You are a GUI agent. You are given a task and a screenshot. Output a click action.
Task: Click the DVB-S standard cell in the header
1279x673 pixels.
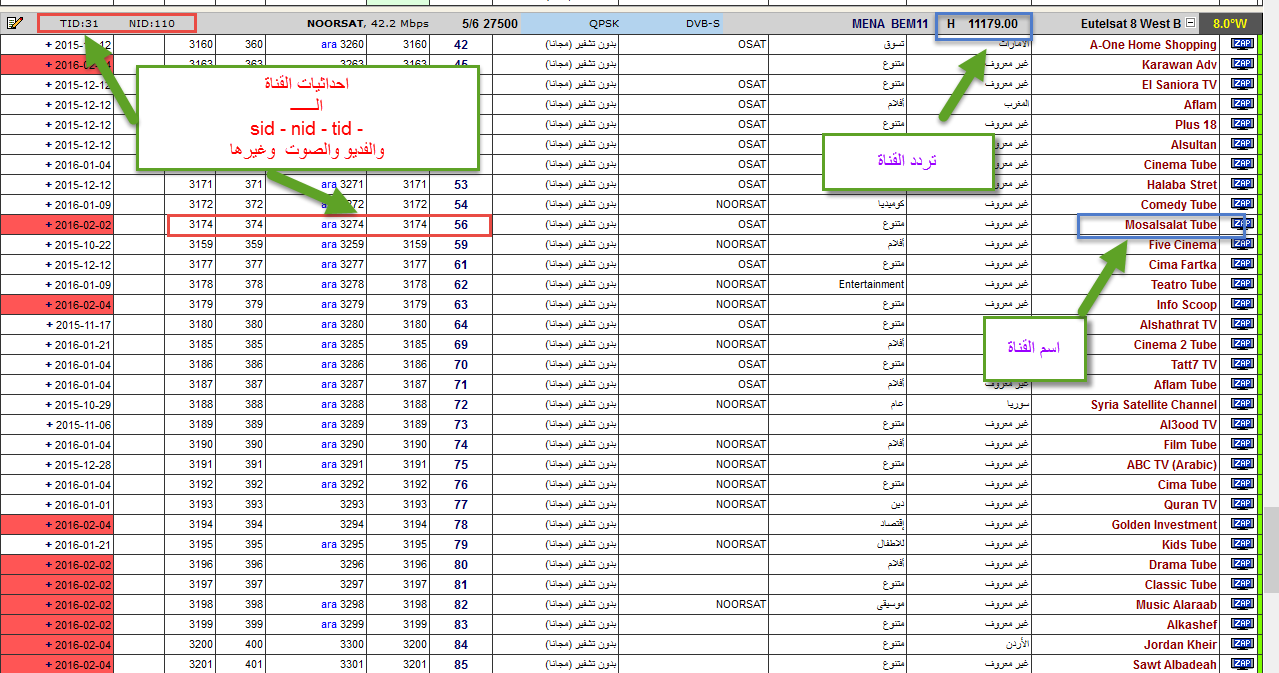click(705, 23)
